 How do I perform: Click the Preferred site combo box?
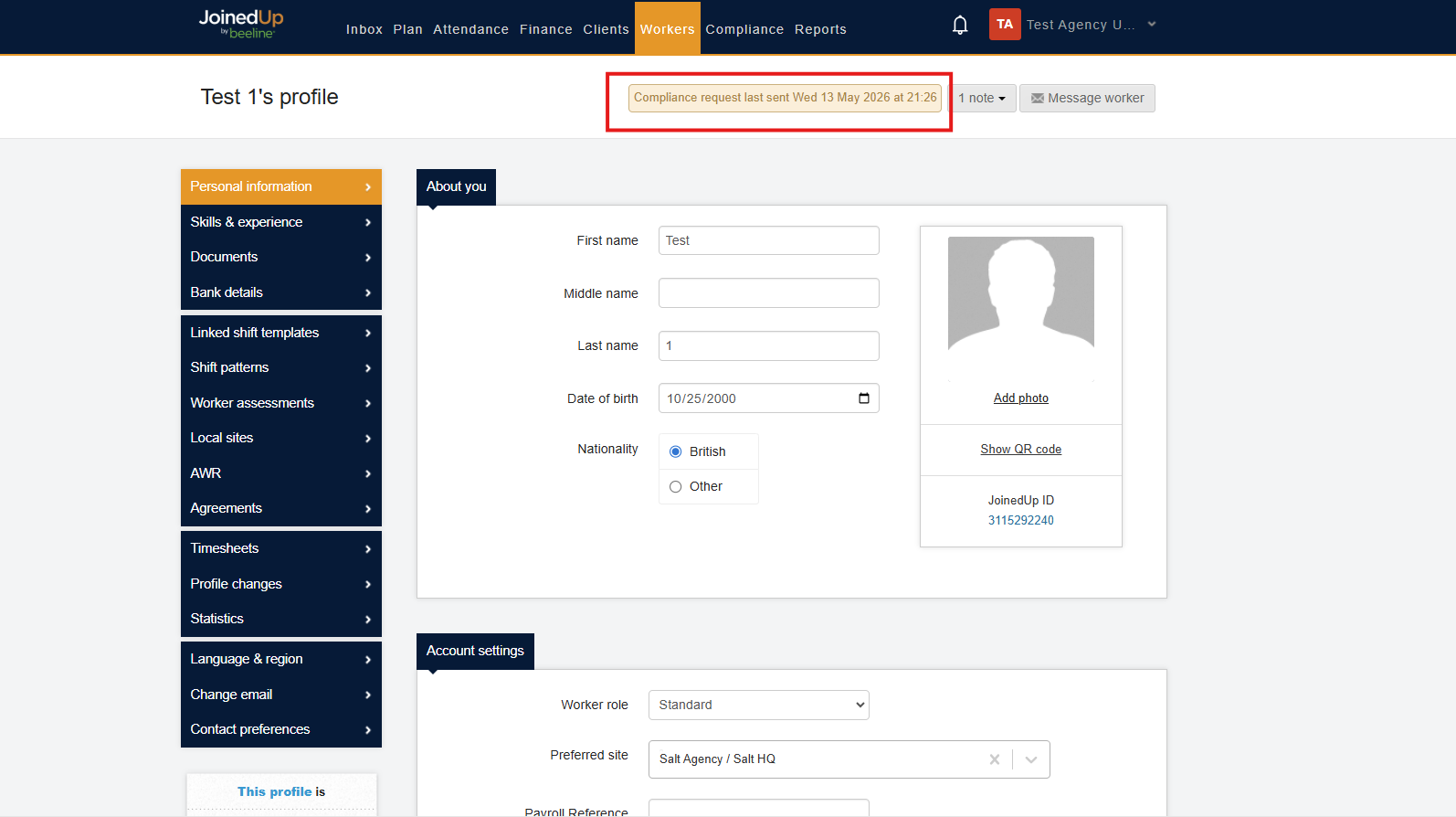click(849, 759)
